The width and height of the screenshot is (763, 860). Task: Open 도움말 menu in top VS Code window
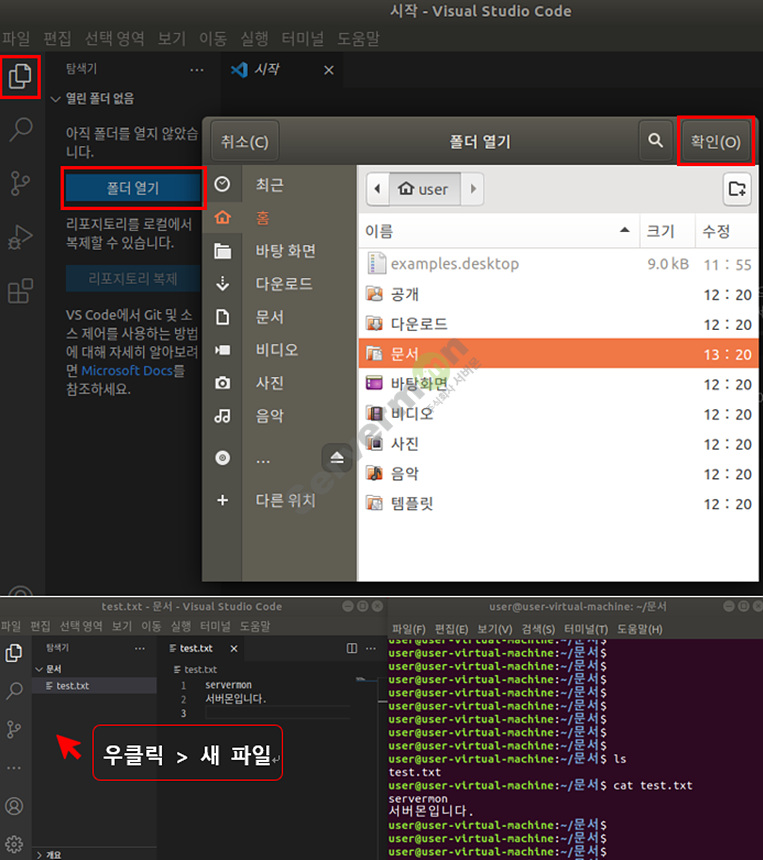tap(358, 38)
